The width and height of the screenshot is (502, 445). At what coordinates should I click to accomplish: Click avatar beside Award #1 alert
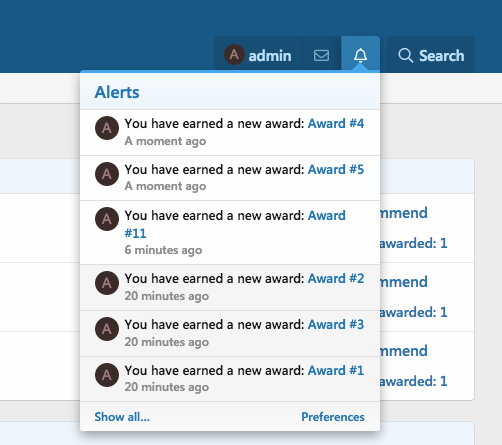[107, 375]
